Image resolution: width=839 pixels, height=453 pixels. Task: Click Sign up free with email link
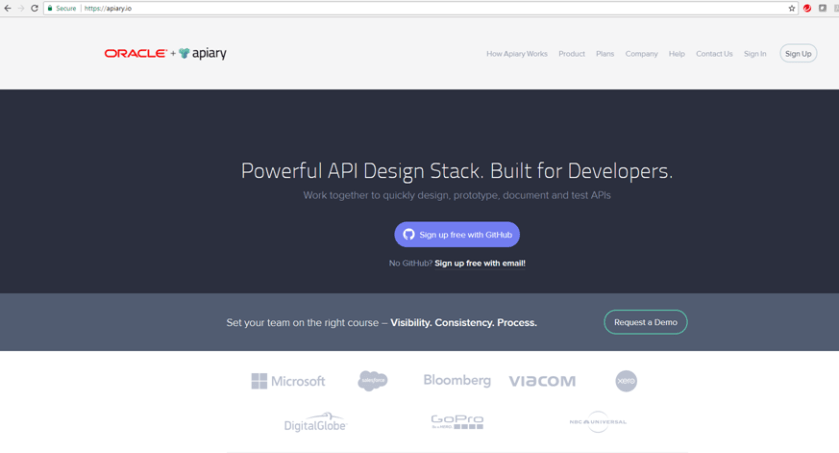[480, 263]
